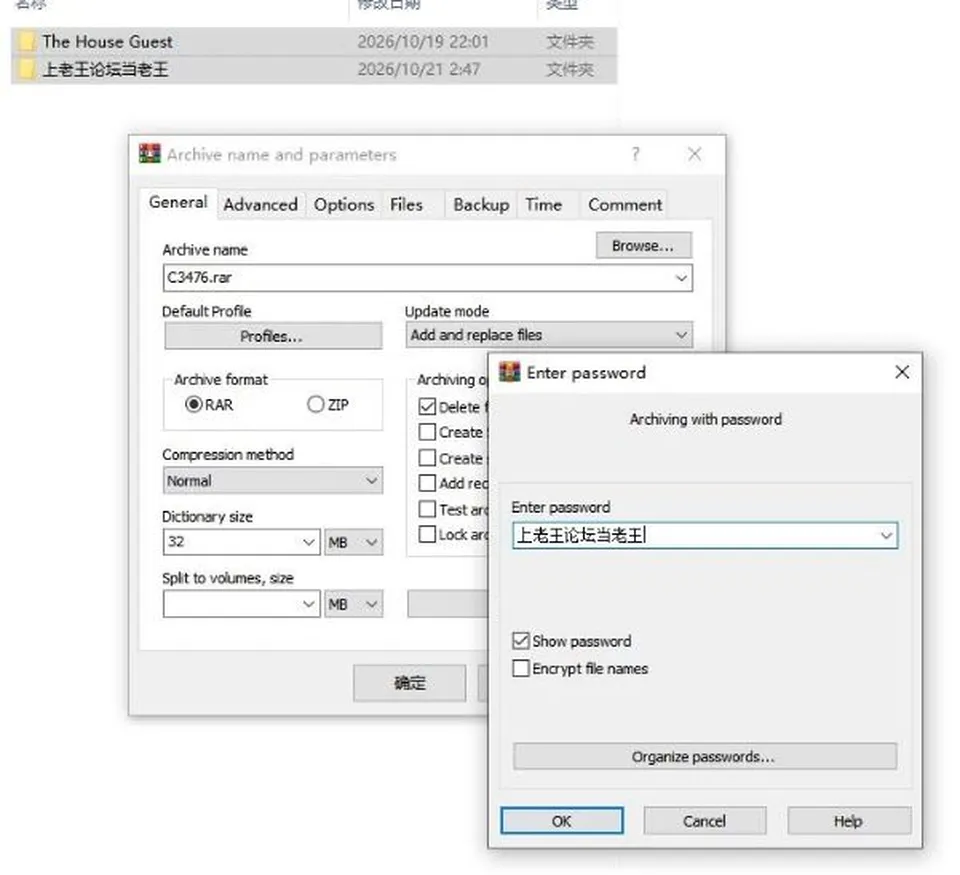
Task: Close the Enter password dialog
Action: point(901,372)
